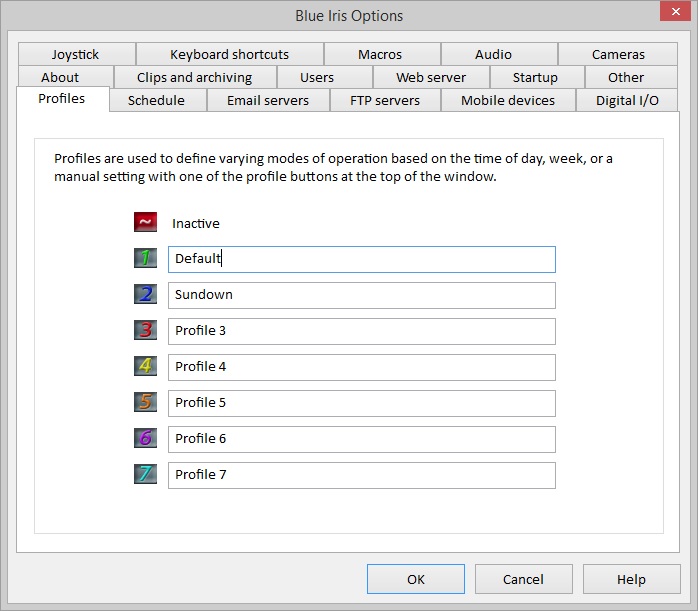Click the orange profile 5 icon
Image resolution: width=698 pixels, height=611 pixels.
(x=146, y=402)
